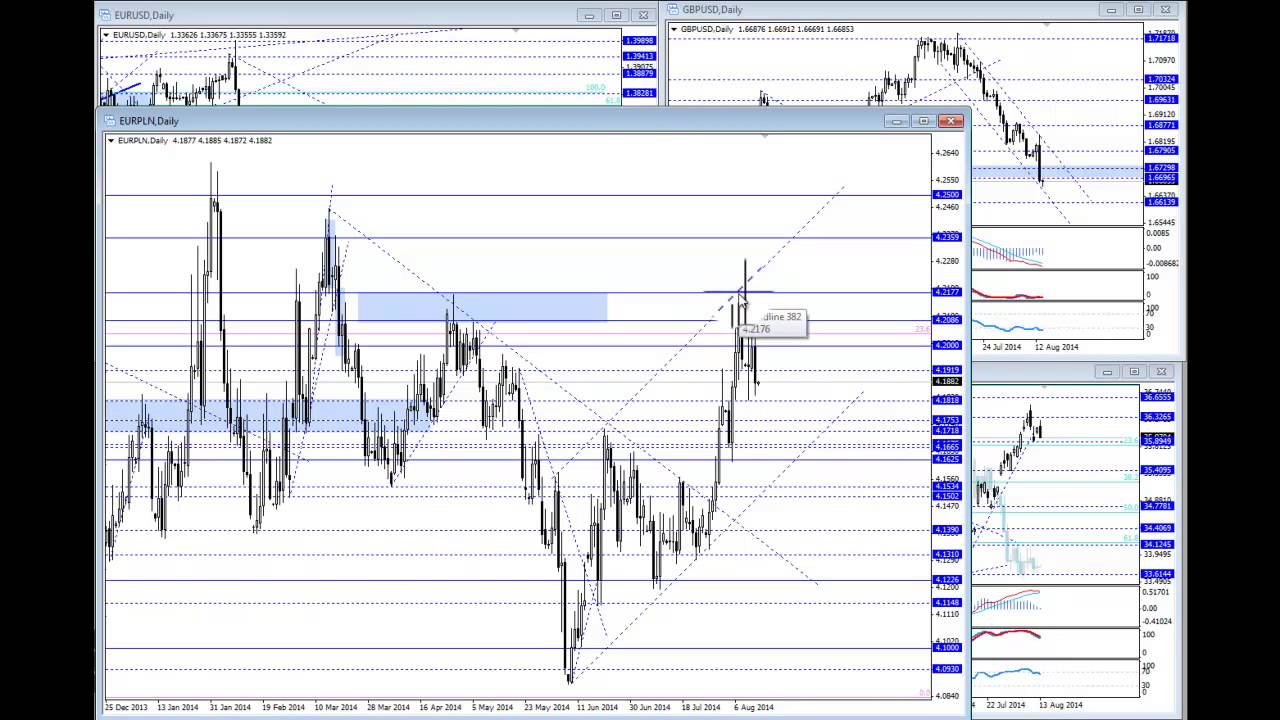Select the 4.1000 price level label

click(x=946, y=648)
